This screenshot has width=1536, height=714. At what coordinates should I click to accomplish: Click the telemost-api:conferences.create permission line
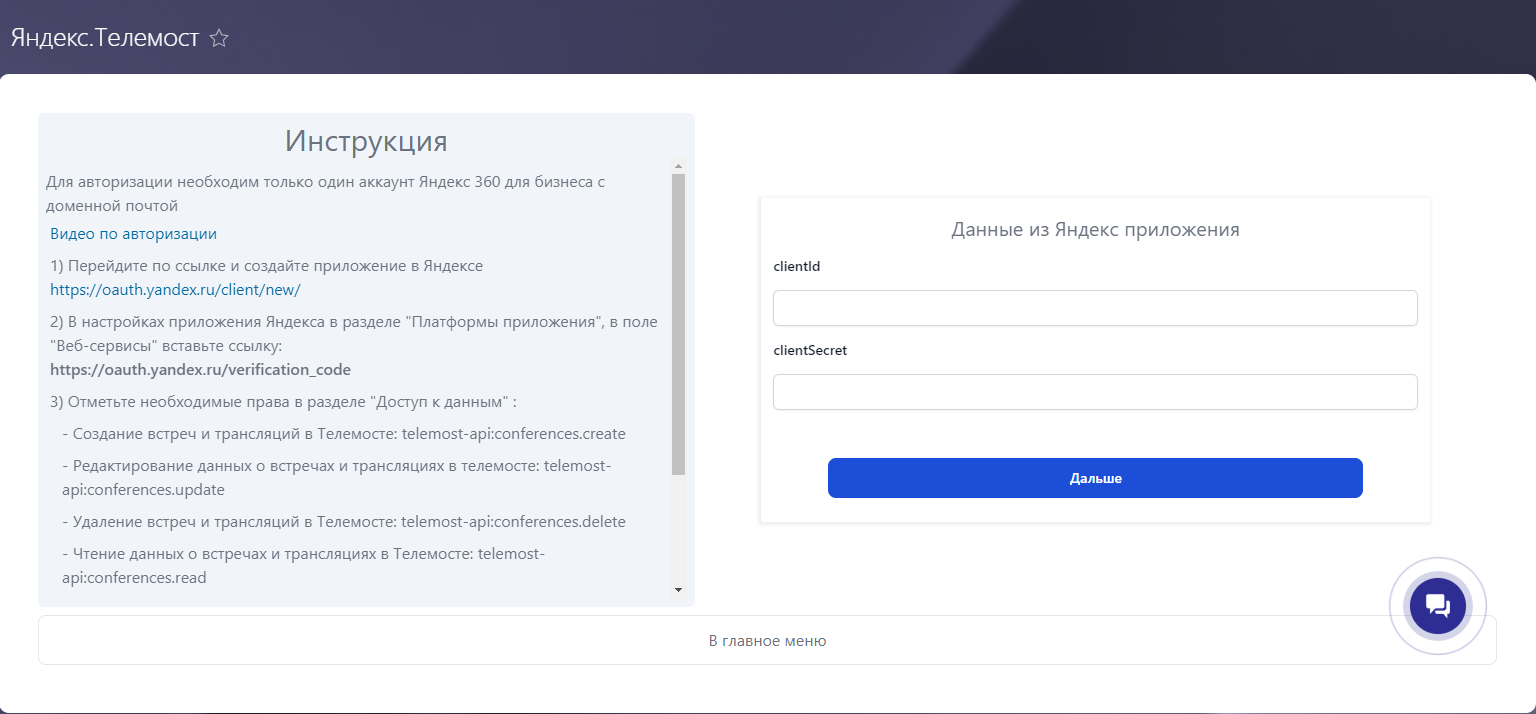(x=343, y=433)
